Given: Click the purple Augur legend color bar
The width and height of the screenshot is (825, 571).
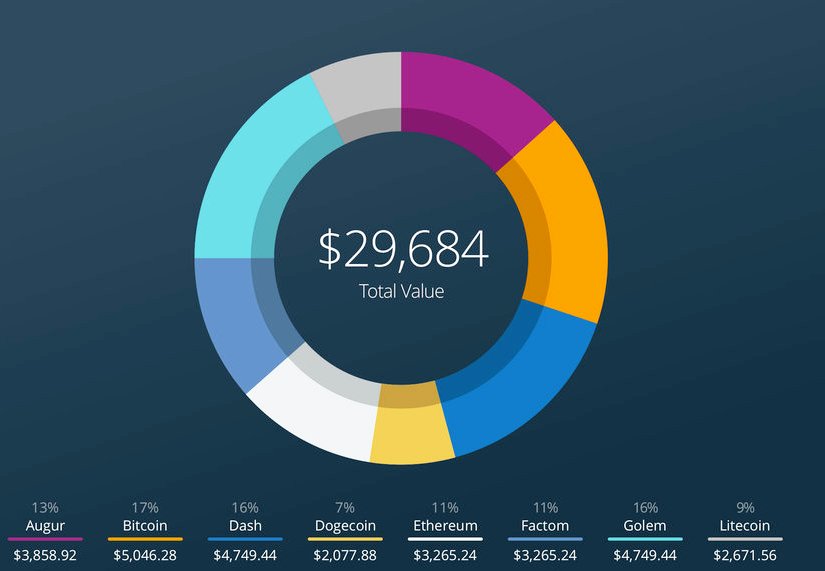Looking at the screenshot, I should click(x=45, y=539).
